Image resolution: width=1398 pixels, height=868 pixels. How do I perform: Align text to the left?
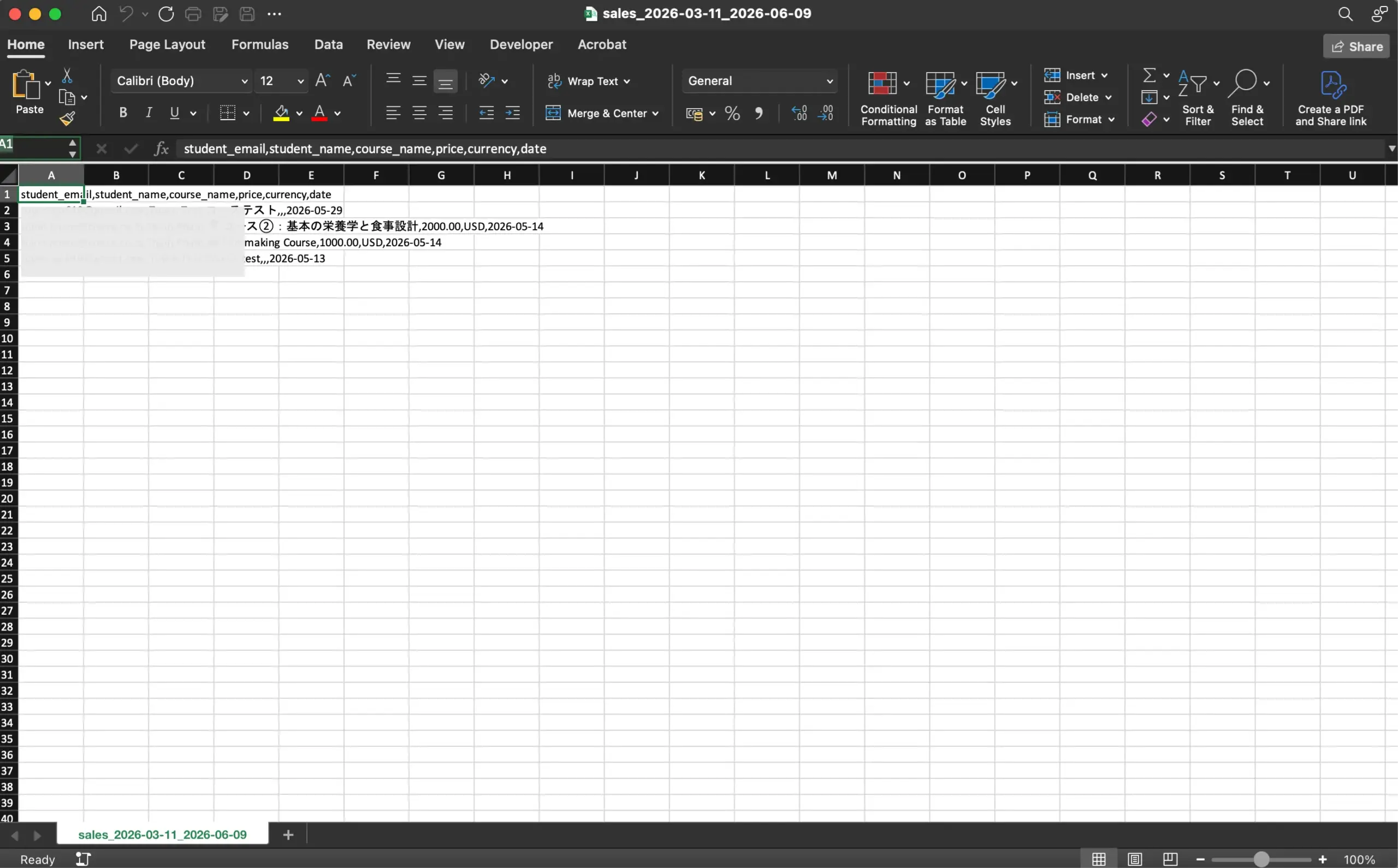pos(393,113)
